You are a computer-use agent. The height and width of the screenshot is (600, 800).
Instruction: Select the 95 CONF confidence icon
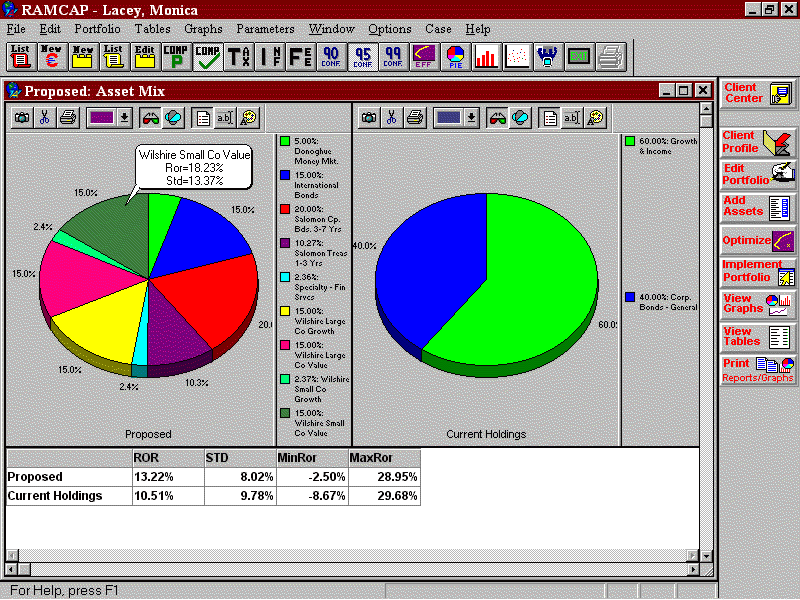coord(363,57)
